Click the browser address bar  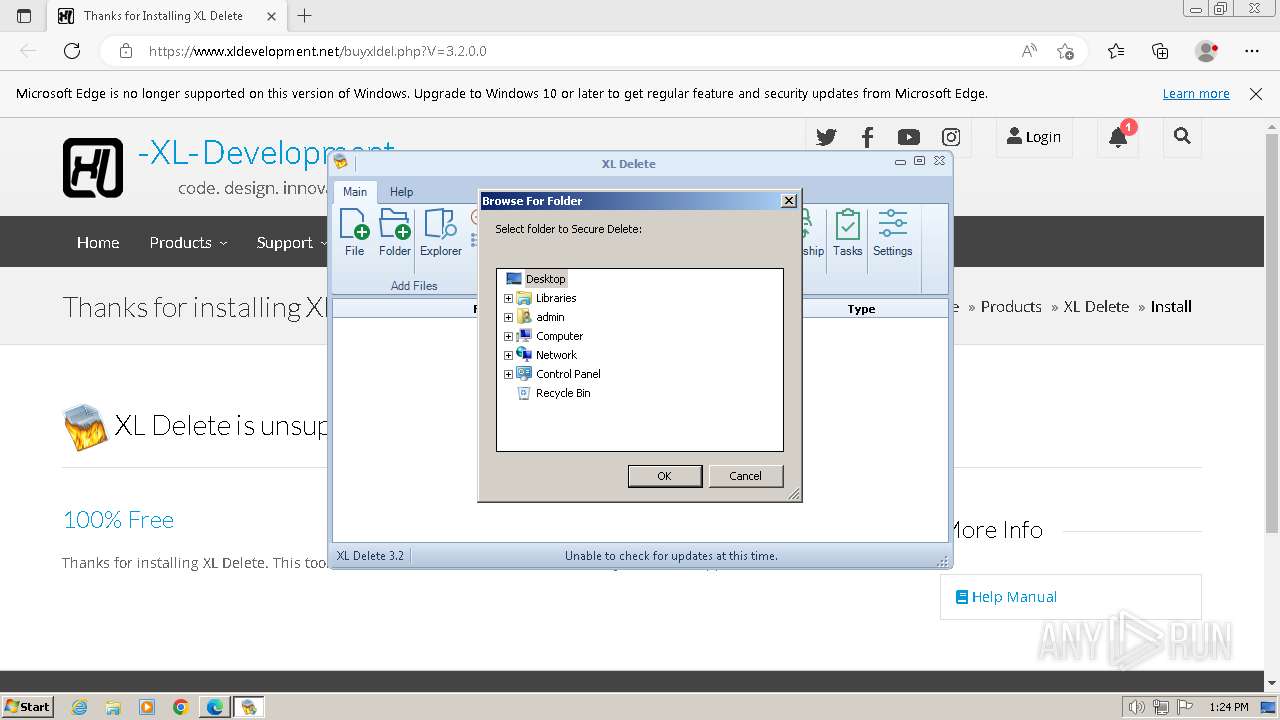coord(580,51)
